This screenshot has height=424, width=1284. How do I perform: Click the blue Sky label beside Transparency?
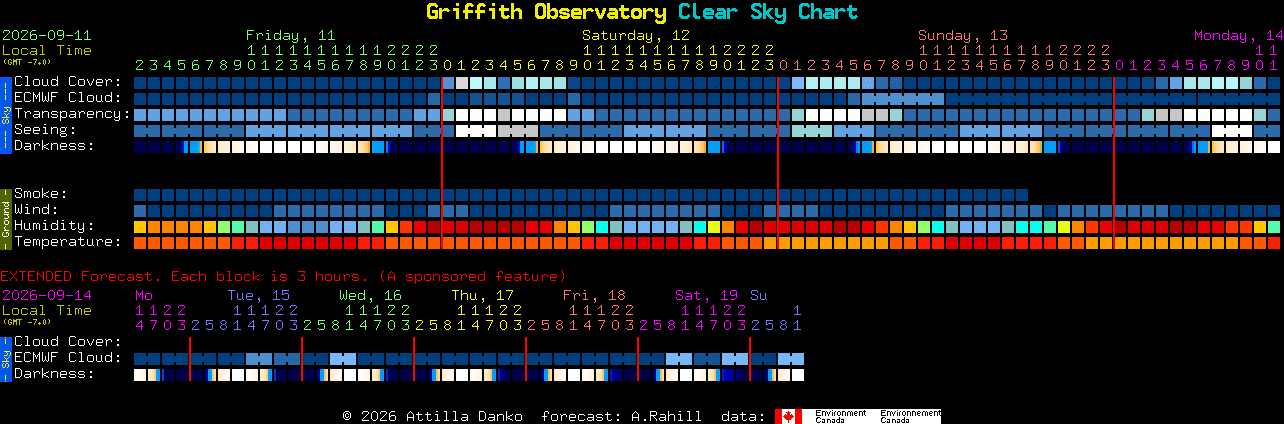click(5, 113)
